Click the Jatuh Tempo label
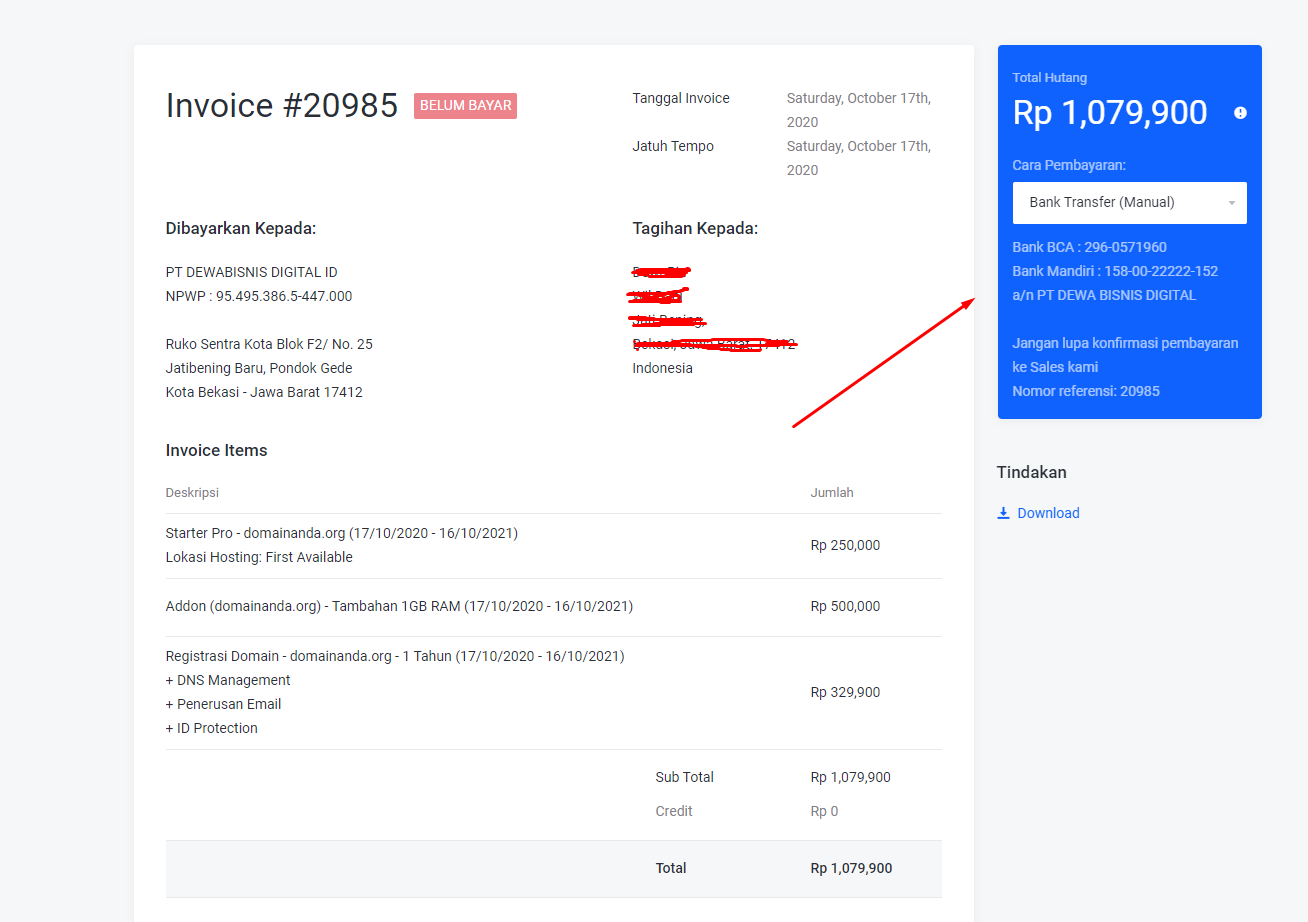Screen dimensions: 1308x922 pyautogui.click(x=672, y=146)
